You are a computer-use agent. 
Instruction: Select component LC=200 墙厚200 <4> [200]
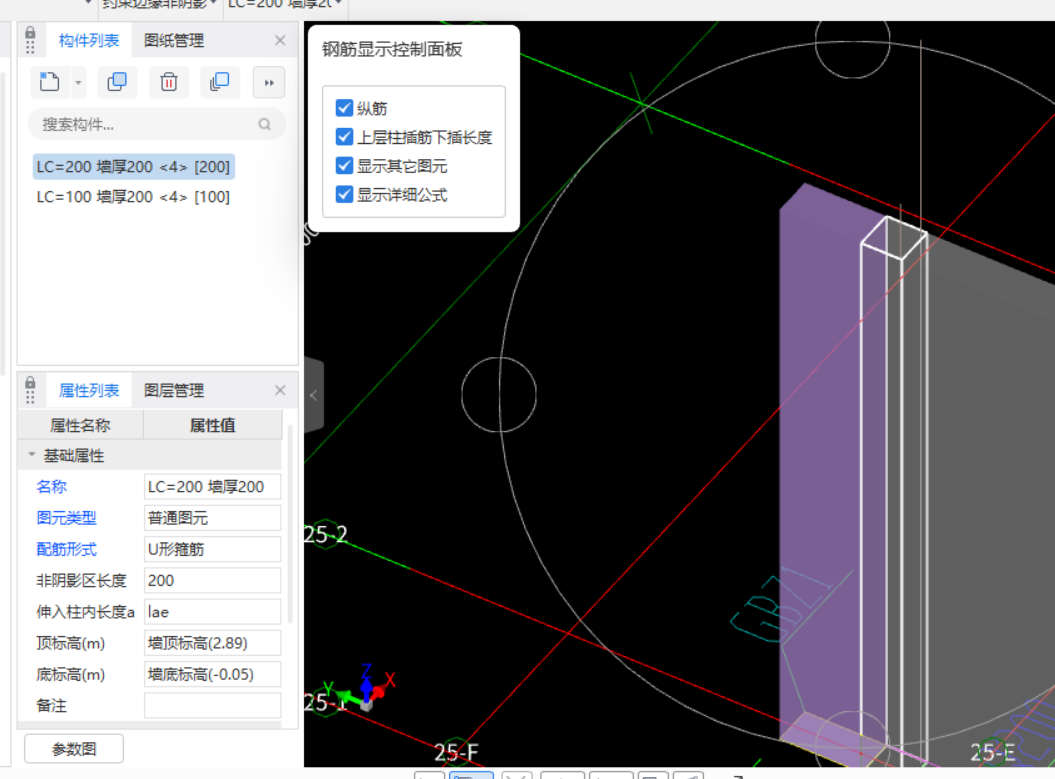point(133,167)
